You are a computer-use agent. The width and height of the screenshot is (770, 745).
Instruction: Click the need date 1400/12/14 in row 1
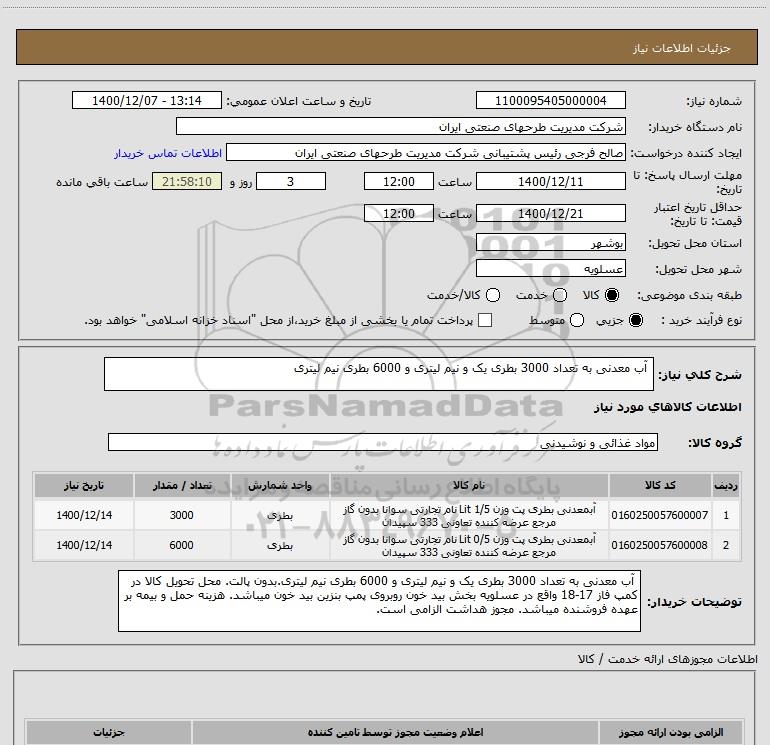point(84,515)
